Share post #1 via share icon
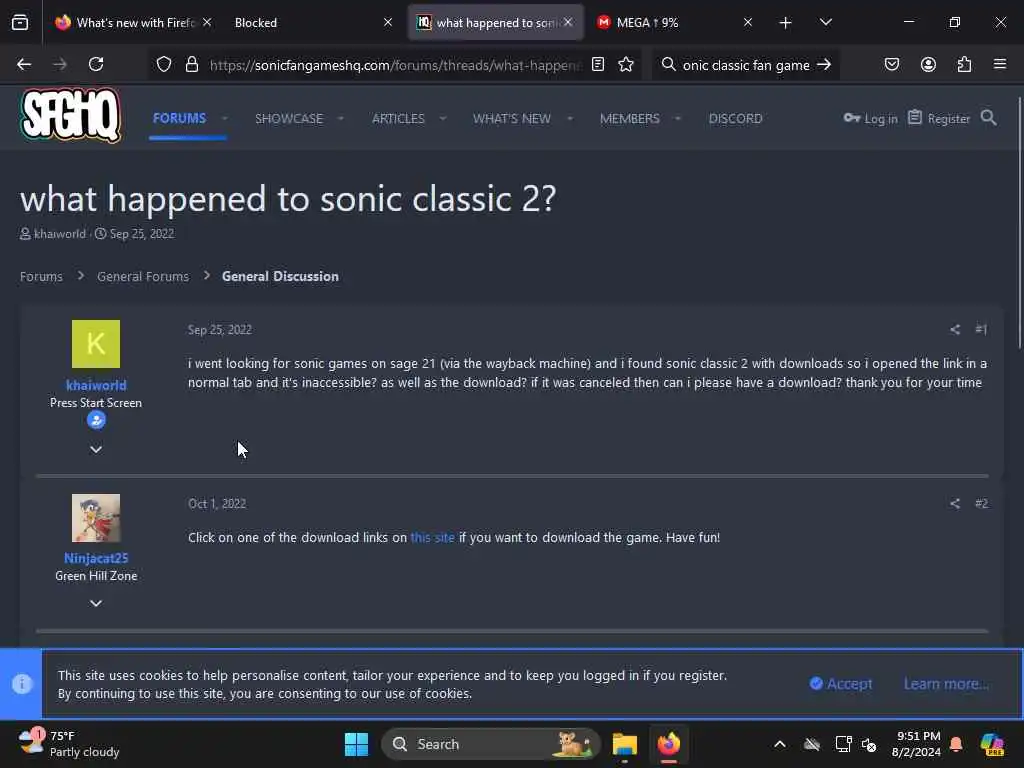The width and height of the screenshot is (1024, 768). [955, 330]
